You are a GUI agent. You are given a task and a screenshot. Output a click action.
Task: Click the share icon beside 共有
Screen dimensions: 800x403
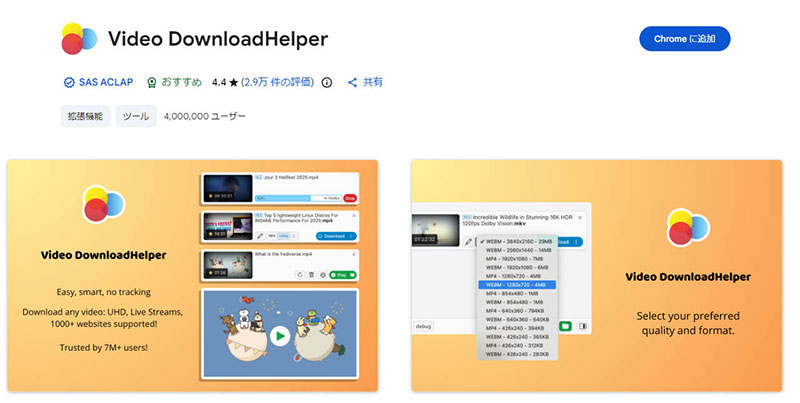(x=352, y=82)
